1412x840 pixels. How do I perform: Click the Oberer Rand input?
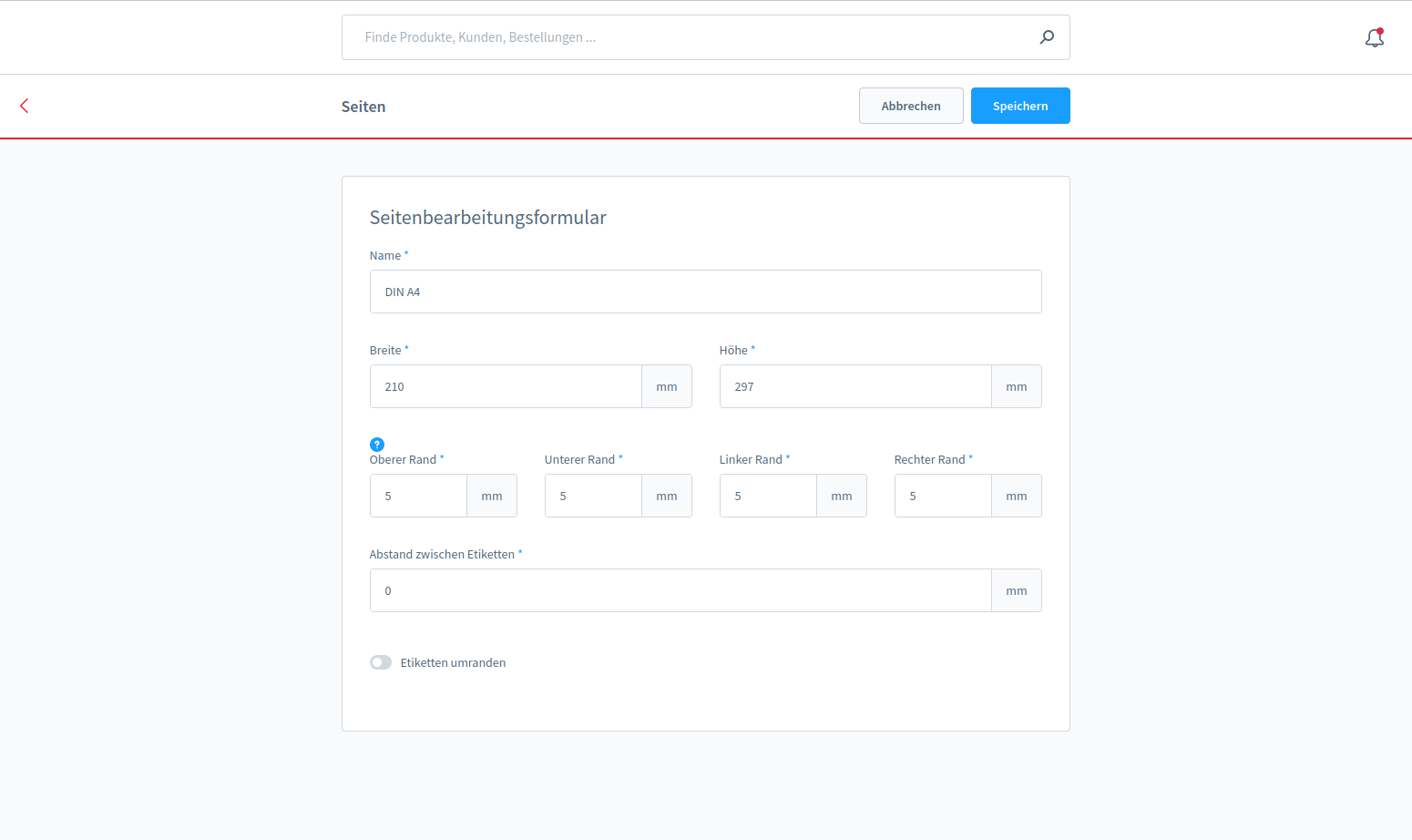click(x=419, y=496)
